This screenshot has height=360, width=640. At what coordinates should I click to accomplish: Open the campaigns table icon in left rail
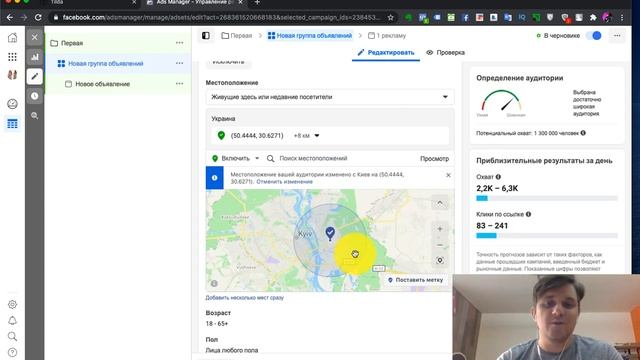(x=12, y=123)
